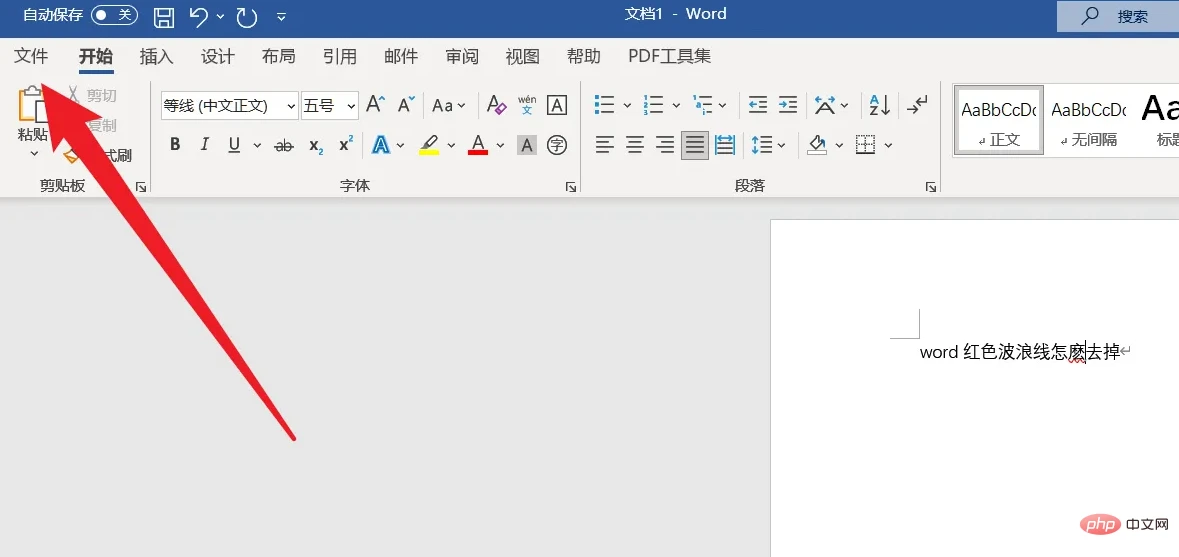Click the Borders icon
Screen dimensions: 1179x557
click(865, 144)
